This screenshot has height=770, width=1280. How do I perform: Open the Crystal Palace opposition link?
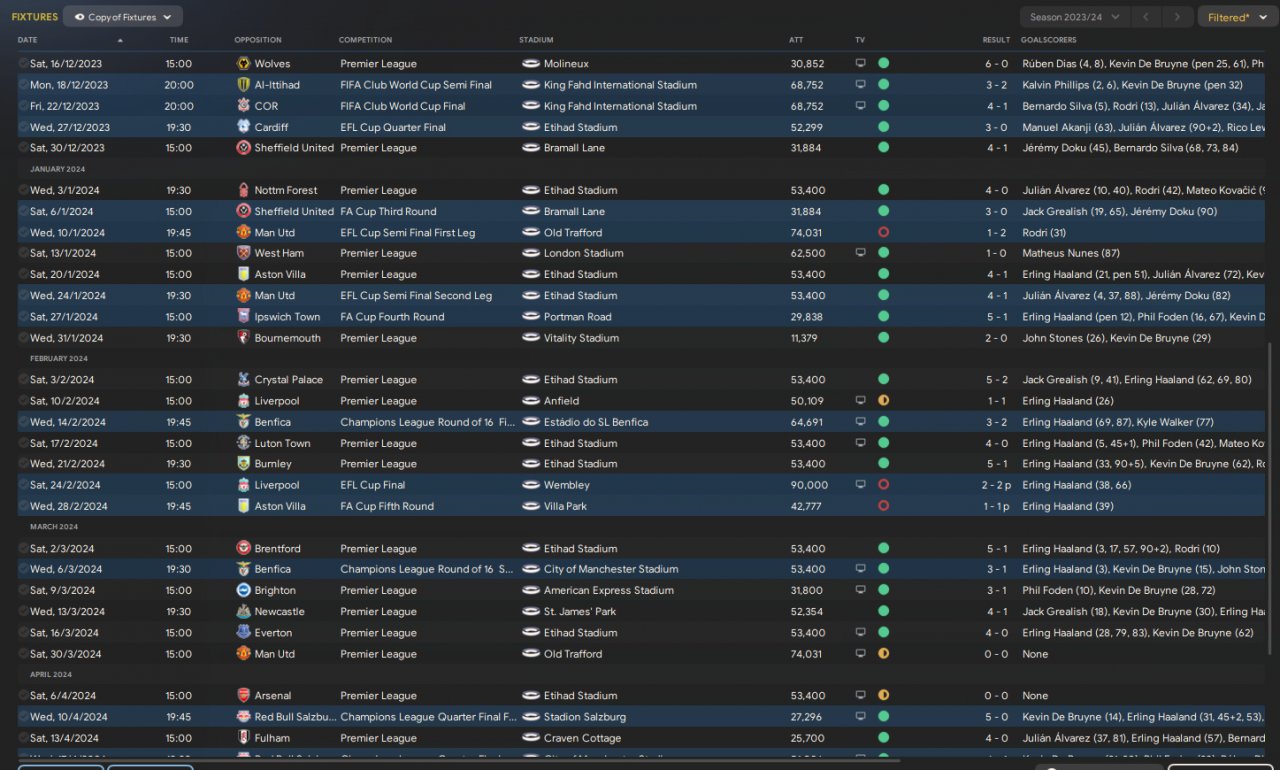coord(289,380)
